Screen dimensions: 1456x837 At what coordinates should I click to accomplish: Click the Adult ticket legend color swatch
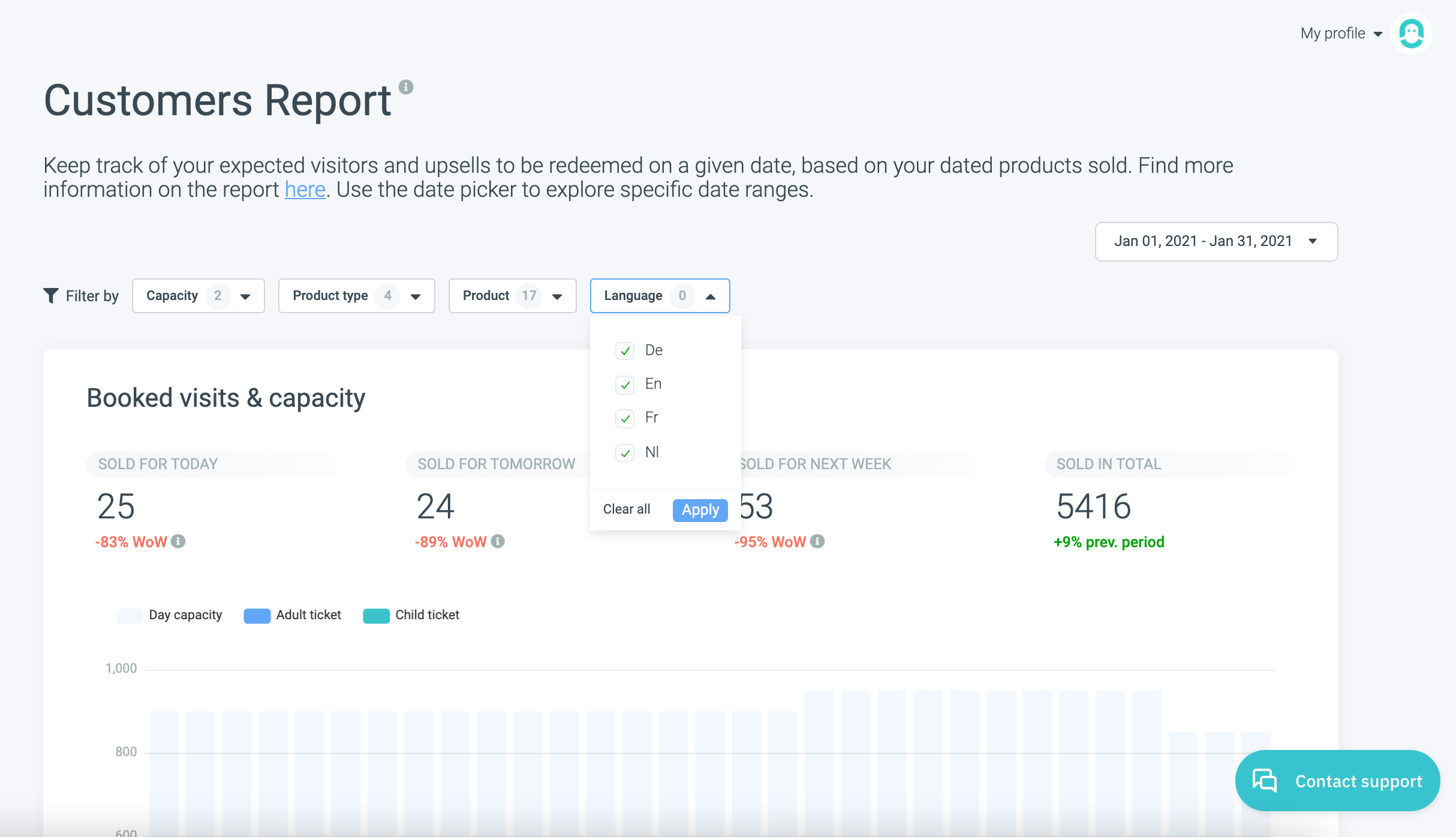pyautogui.click(x=257, y=616)
